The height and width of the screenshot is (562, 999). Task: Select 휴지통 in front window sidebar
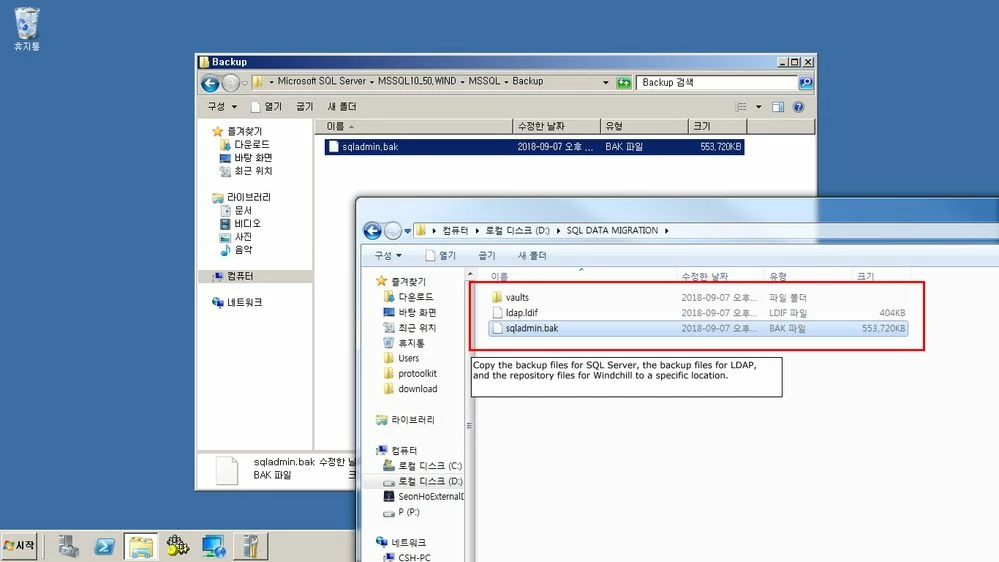[404, 343]
